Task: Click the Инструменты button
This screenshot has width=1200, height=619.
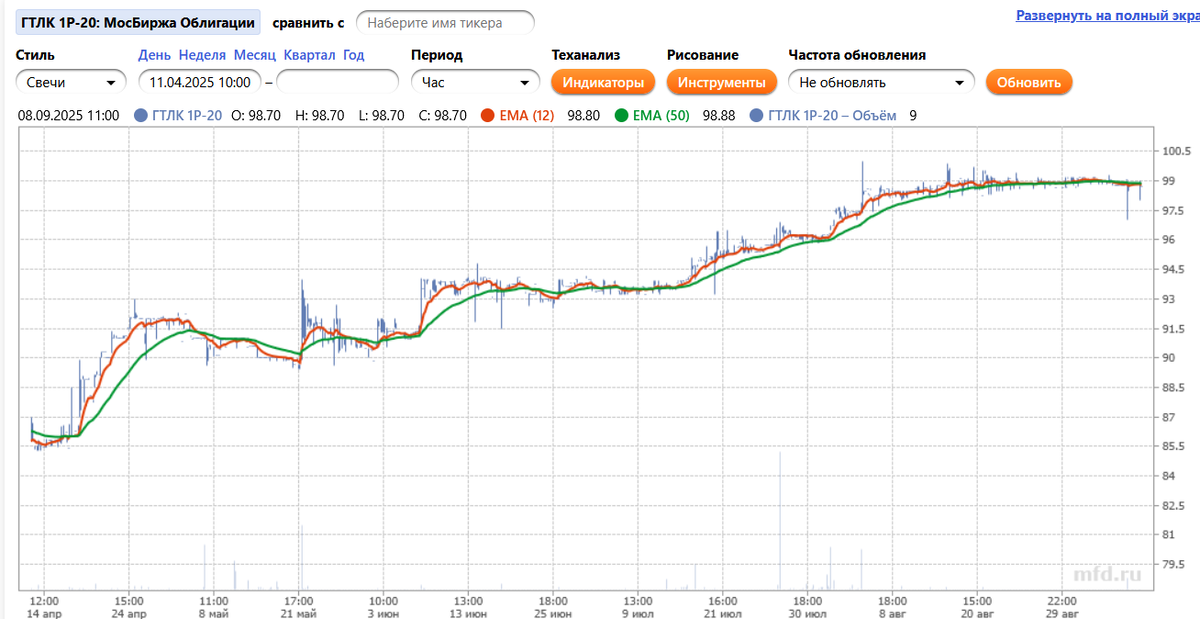Action: [x=721, y=82]
